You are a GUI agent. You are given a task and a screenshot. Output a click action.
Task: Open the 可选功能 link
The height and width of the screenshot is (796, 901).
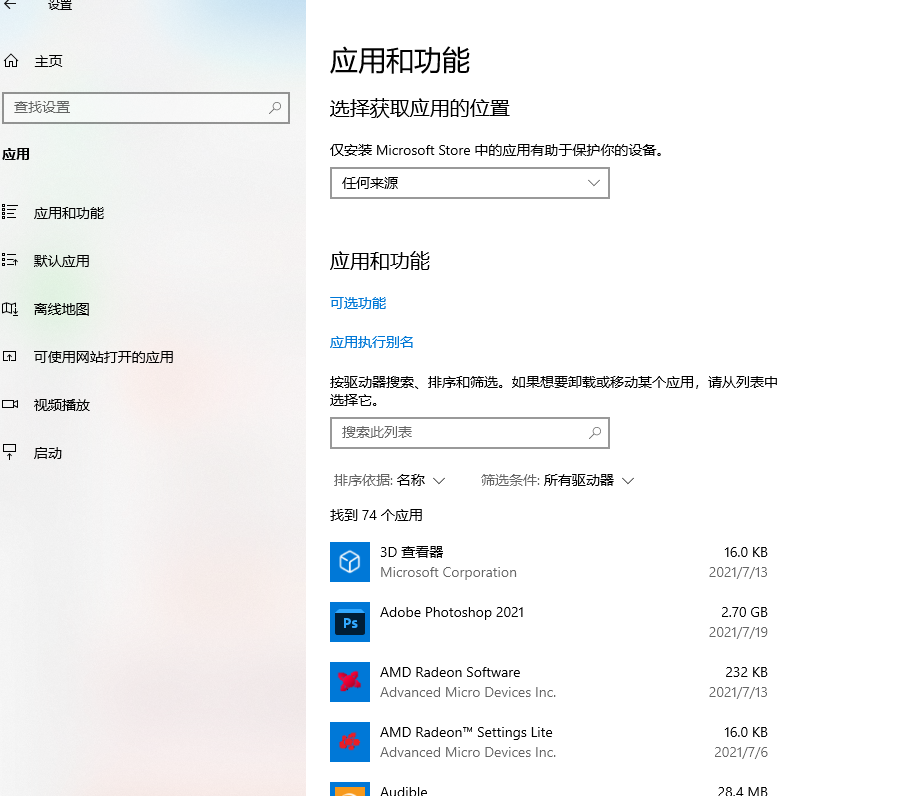tap(358, 303)
